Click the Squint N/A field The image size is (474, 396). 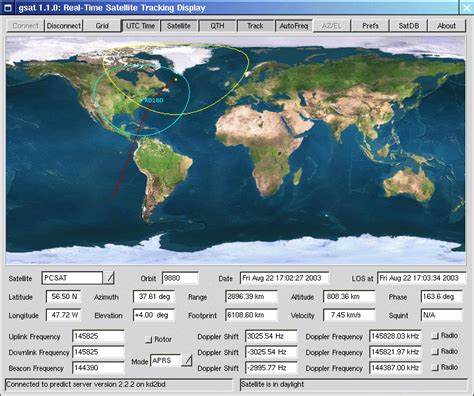tap(442, 315)
